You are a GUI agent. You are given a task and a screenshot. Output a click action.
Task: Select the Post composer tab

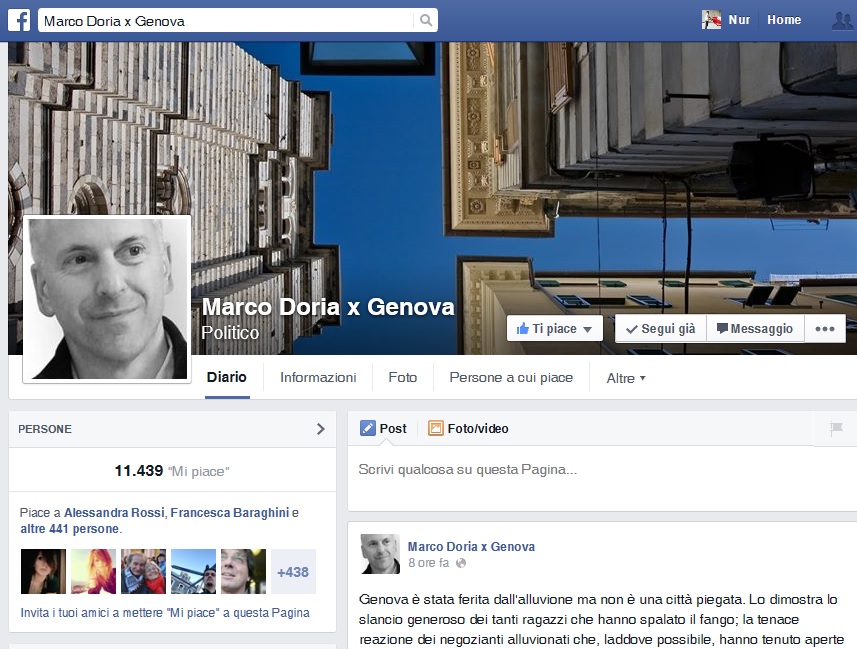(383, 429)
